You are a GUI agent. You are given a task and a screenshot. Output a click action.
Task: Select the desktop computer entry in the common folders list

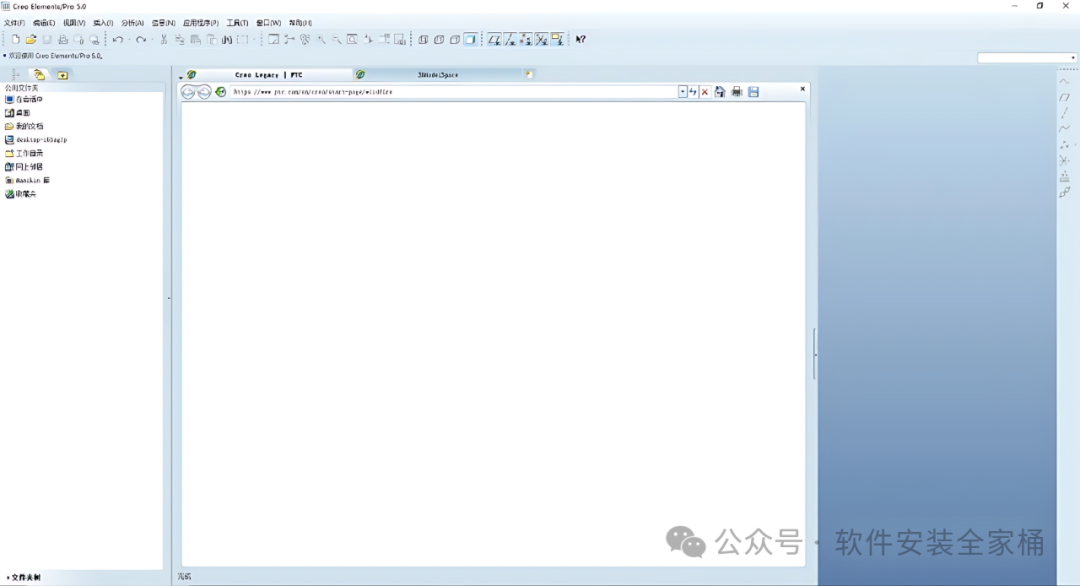click(36, 140)
